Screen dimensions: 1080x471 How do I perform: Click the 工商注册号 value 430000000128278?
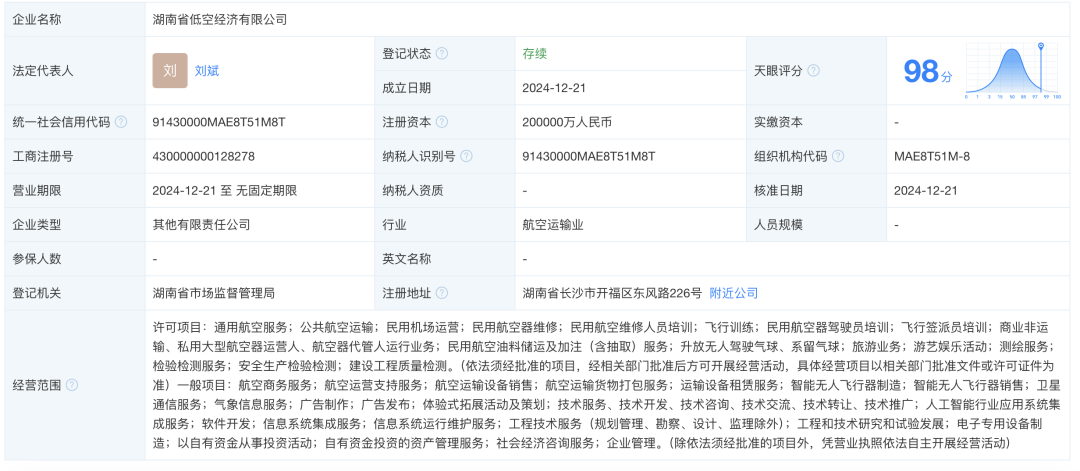tap(203, 156)
